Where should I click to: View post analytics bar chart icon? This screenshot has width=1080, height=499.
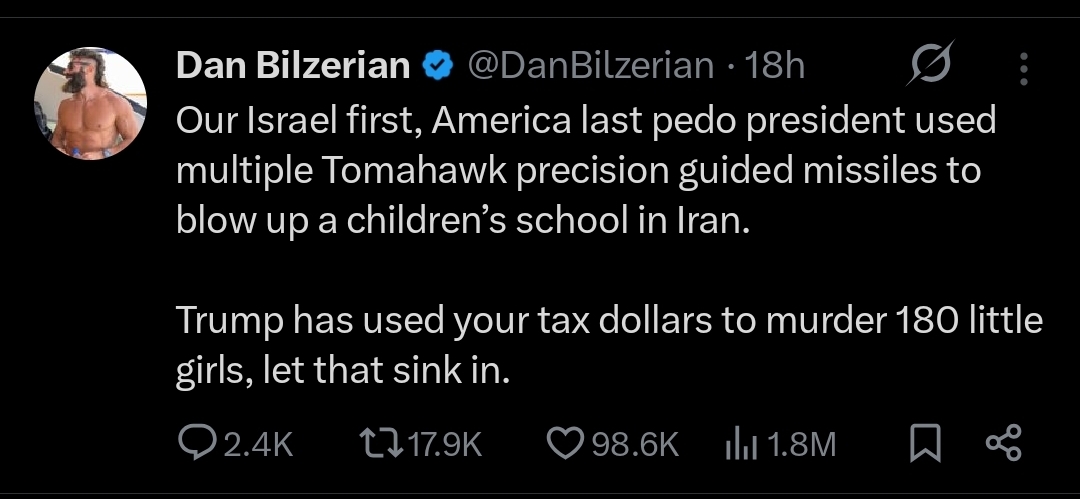click(x=737, y=443)
